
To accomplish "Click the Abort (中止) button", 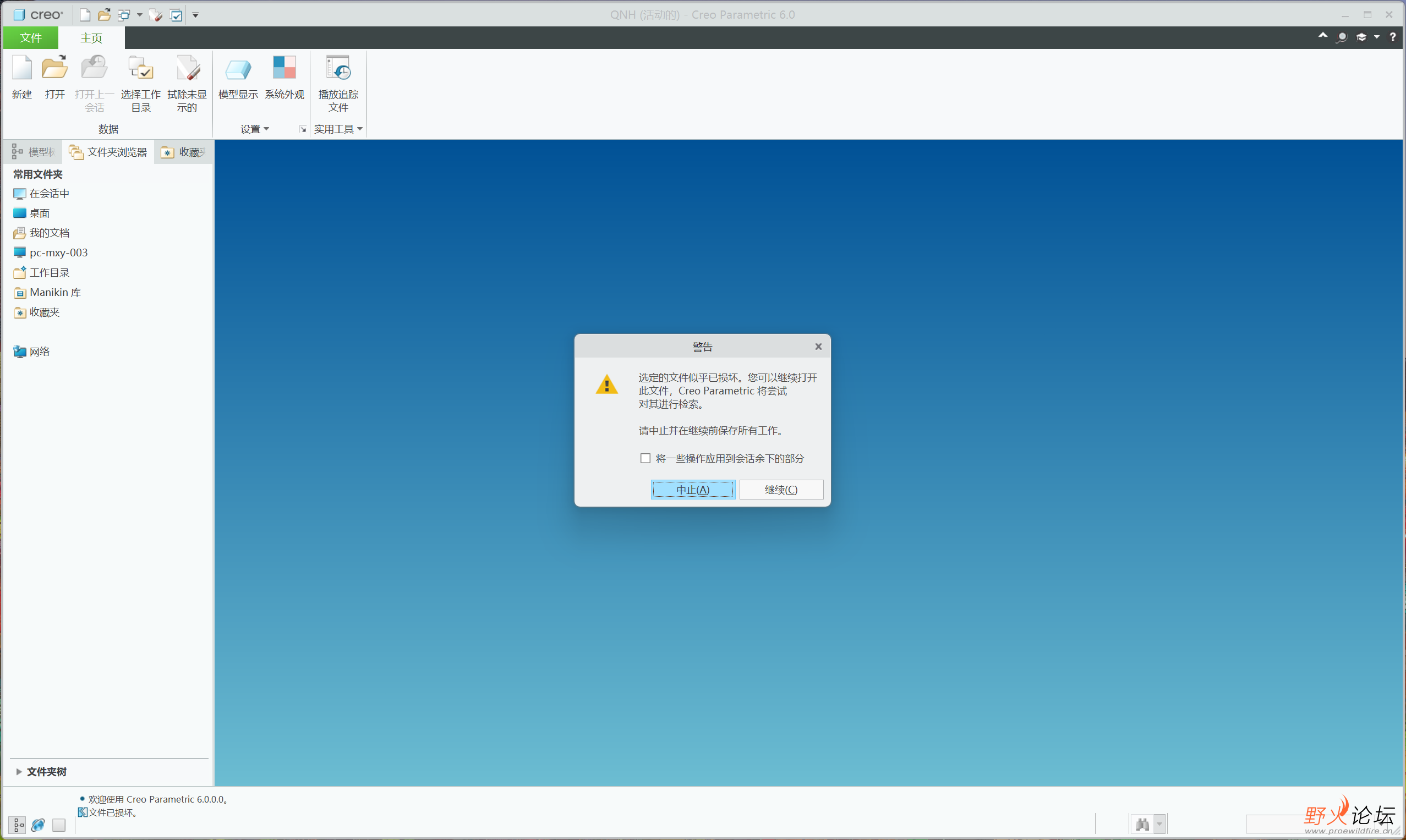I will point(692,490).
